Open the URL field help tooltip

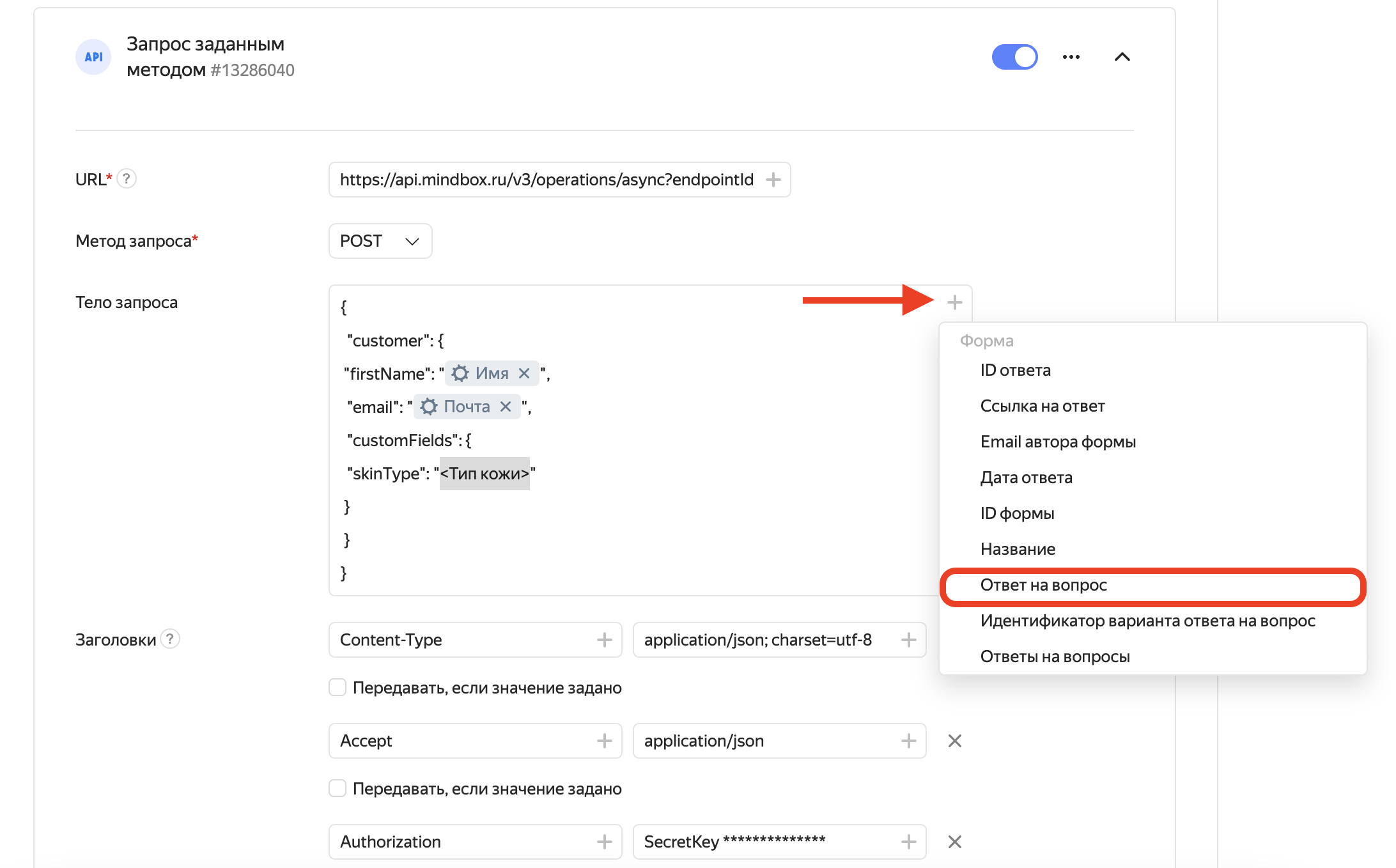point(127,178)
